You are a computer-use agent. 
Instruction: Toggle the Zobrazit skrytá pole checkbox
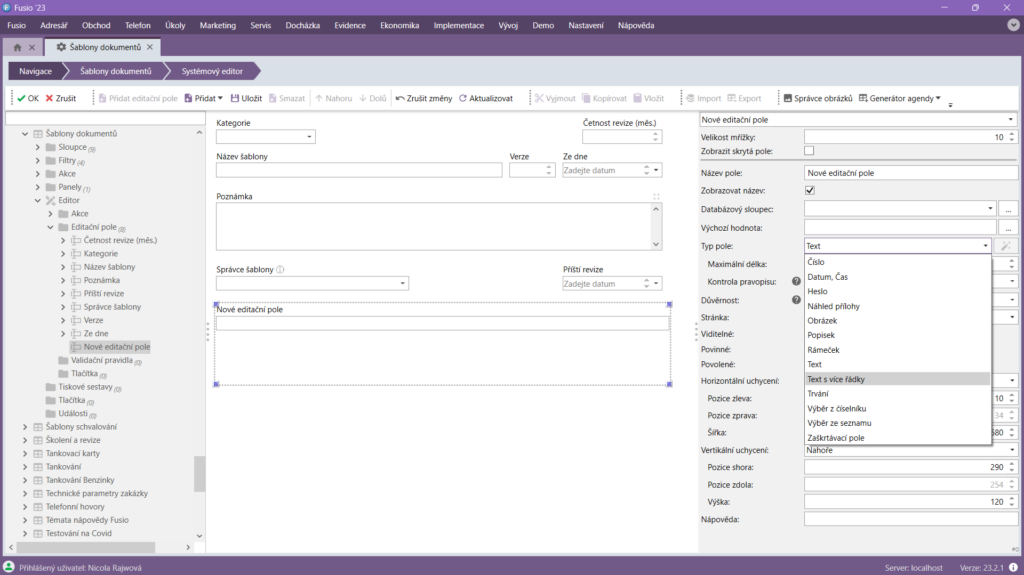point(810,151)
